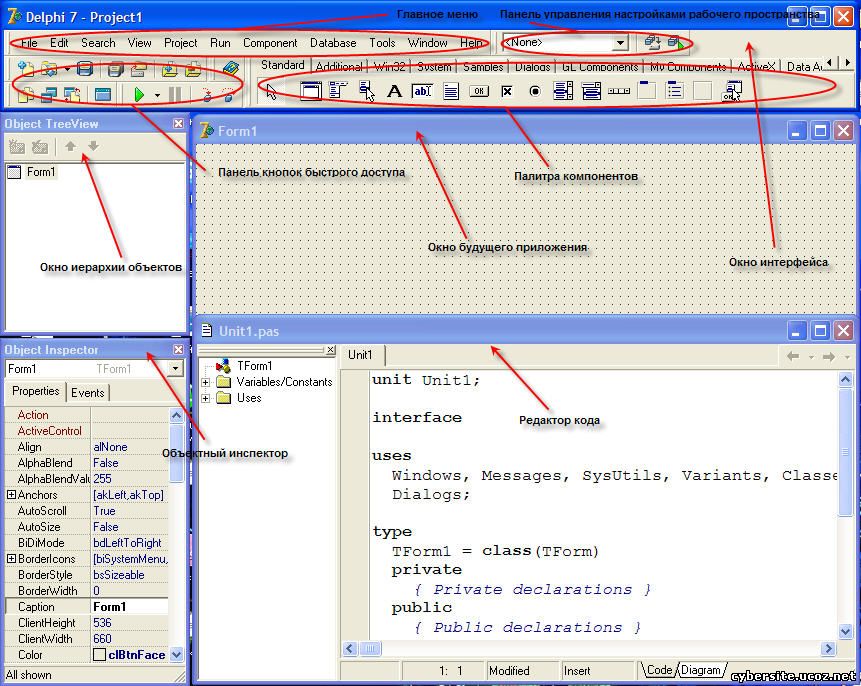Open dropdown arrow next to Open icon
861x686 pixels.
(x=67, y=69)
